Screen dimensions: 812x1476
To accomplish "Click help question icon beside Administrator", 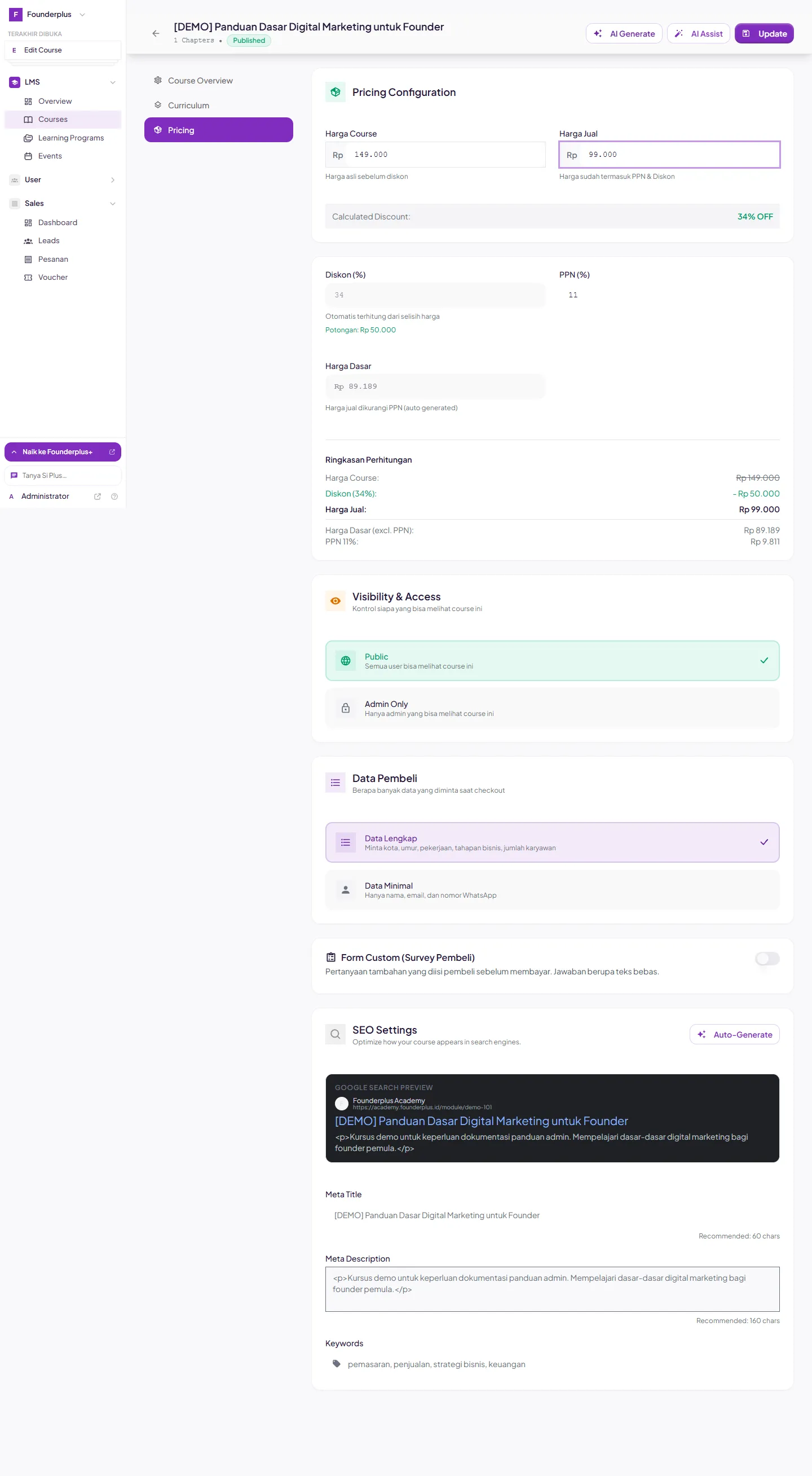I will 114,496.
